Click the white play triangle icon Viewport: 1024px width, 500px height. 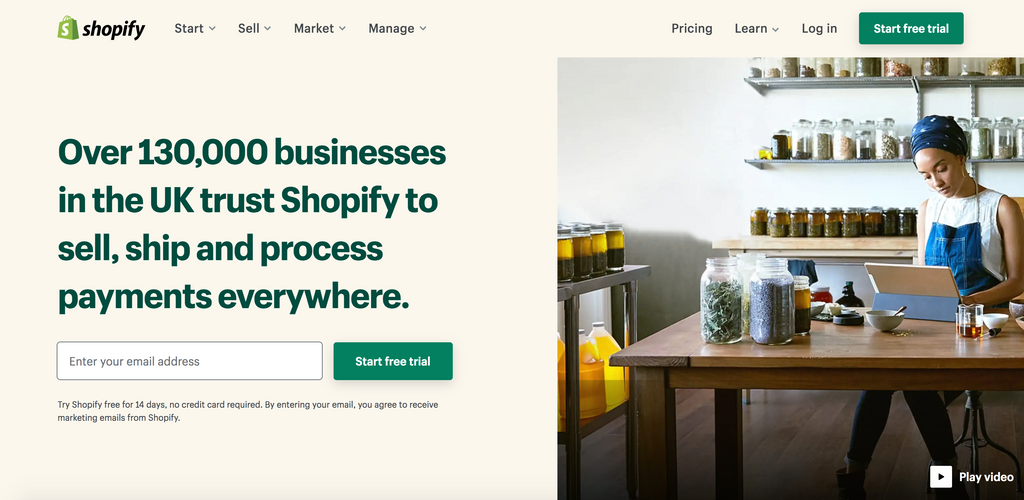[x=940, y=477]
